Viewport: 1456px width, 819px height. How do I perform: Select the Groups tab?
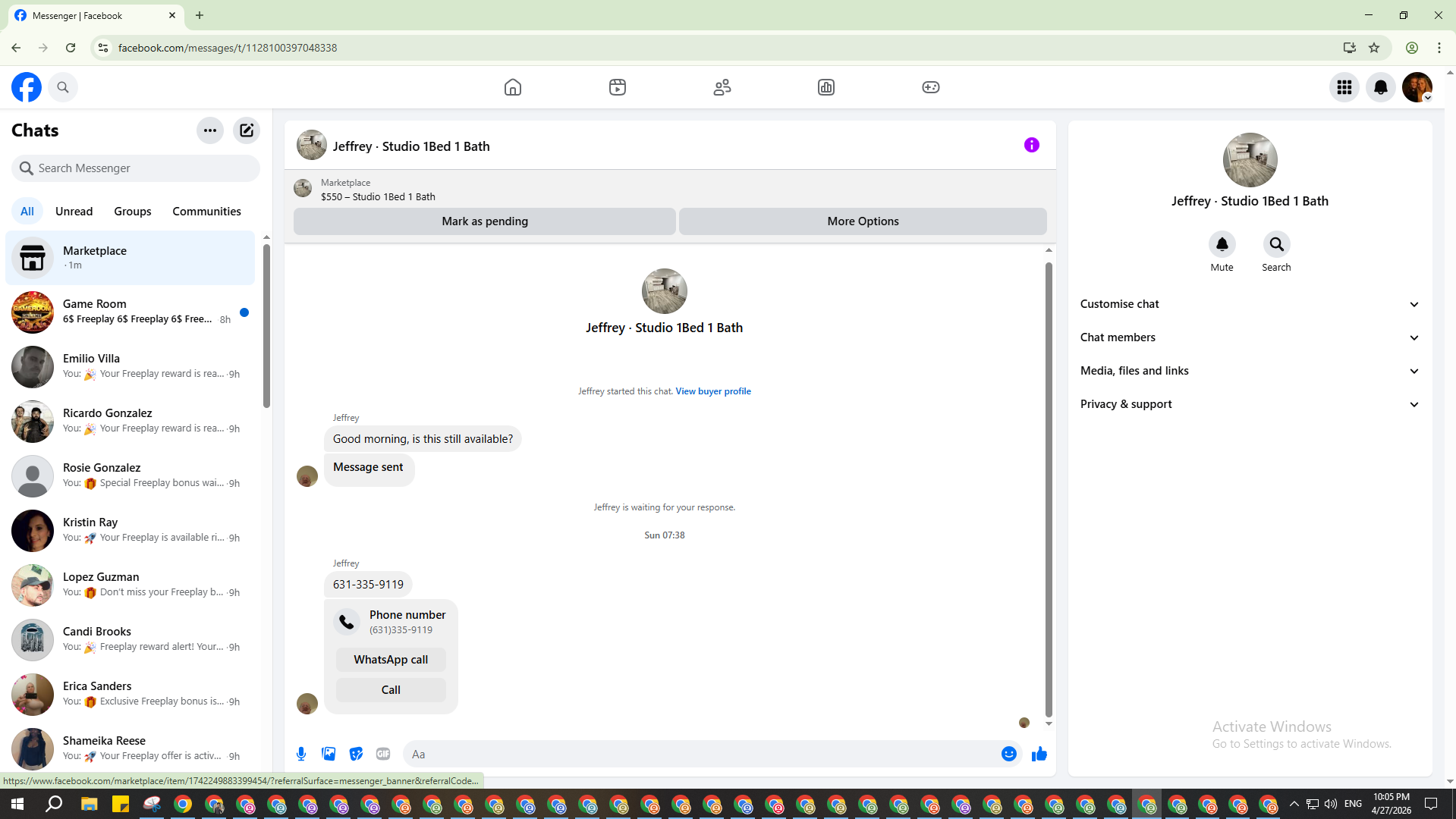click(133, 212)
